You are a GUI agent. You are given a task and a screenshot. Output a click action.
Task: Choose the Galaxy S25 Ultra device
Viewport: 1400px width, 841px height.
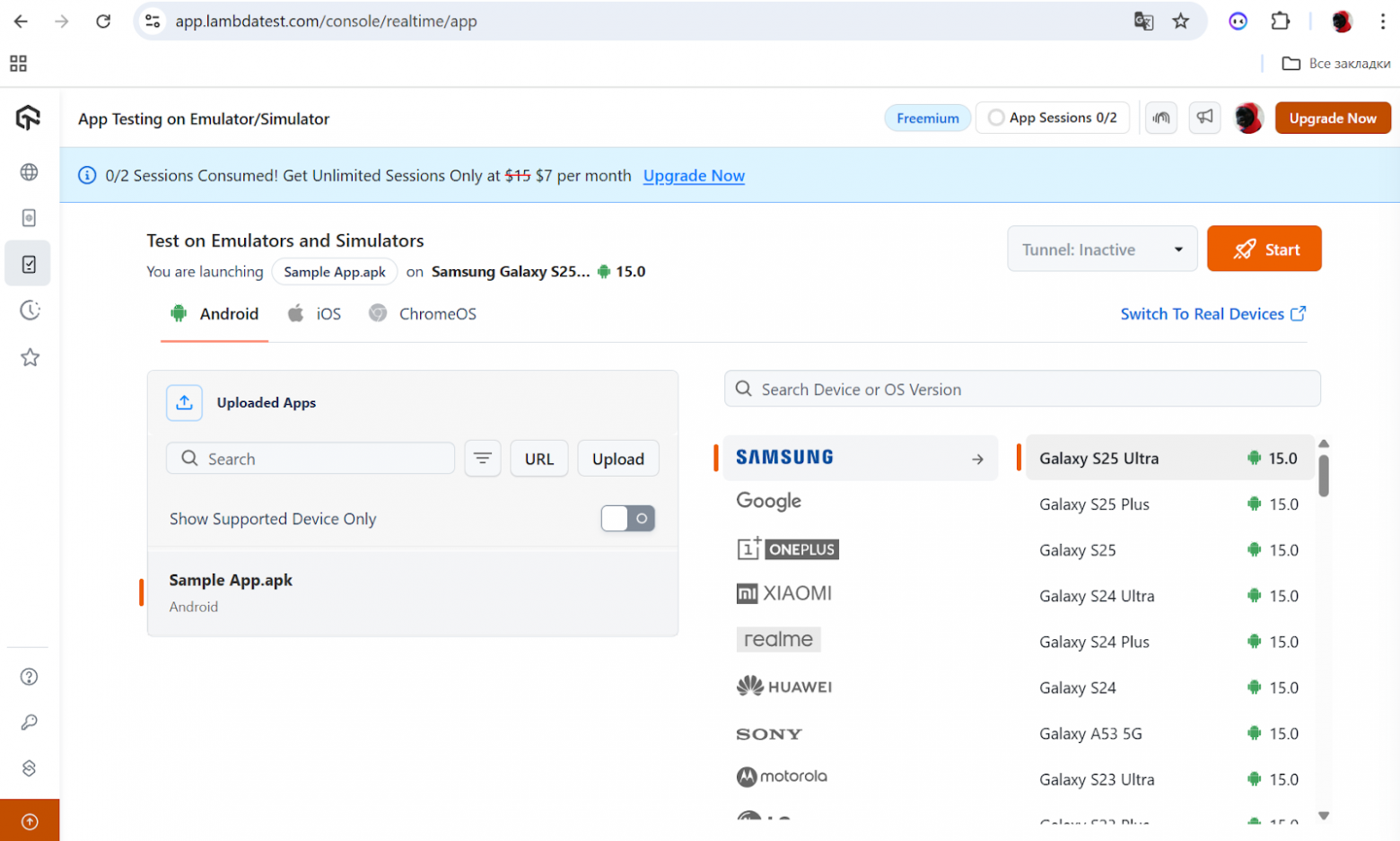coord(1170,458)
